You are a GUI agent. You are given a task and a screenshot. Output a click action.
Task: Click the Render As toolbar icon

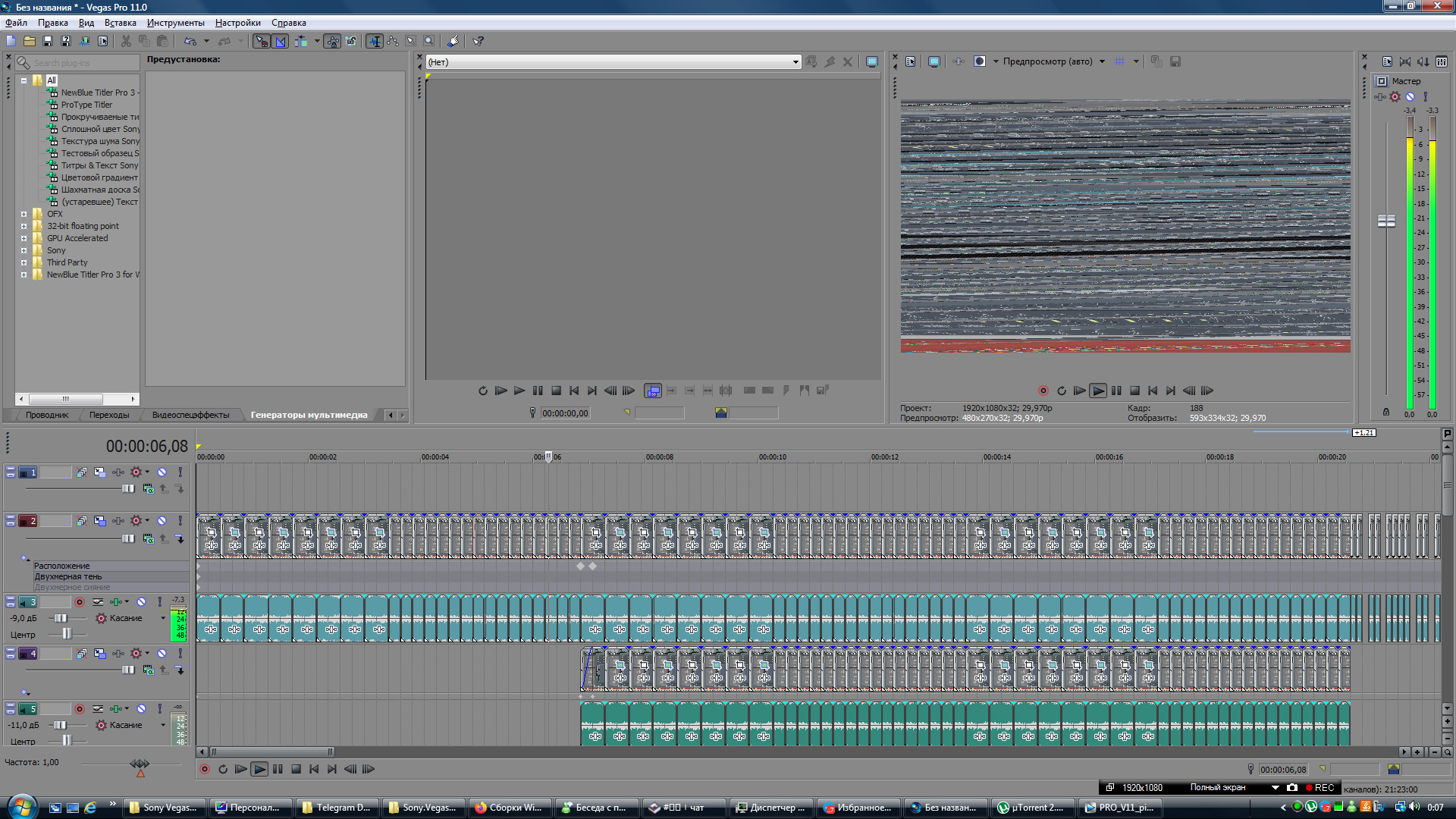pos(84,41)
